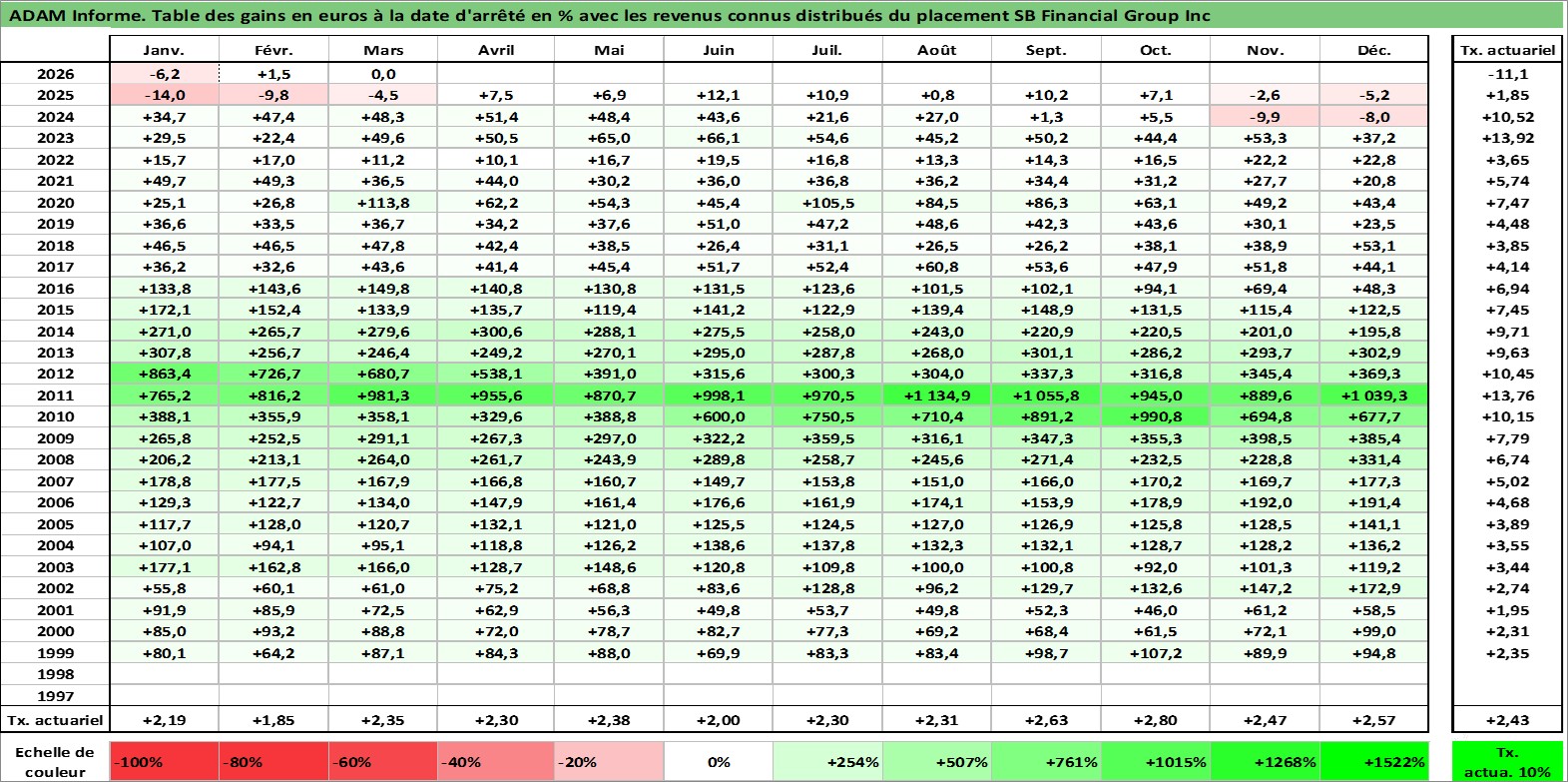This screenshot has width=1568, height=782.
Task: Select the Août column header
Action: pos(936,50)
